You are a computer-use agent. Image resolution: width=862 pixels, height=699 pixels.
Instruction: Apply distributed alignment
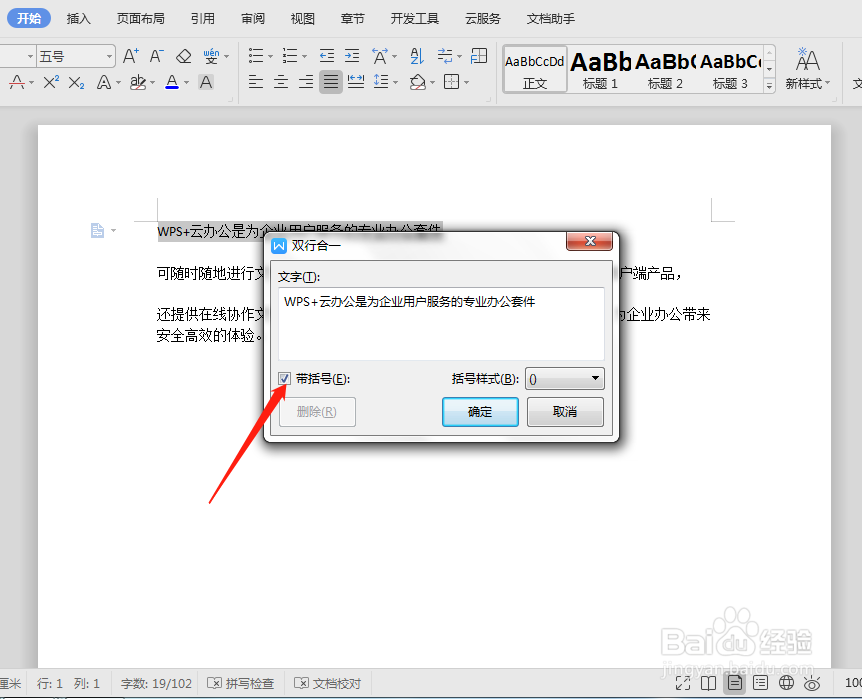356,82
